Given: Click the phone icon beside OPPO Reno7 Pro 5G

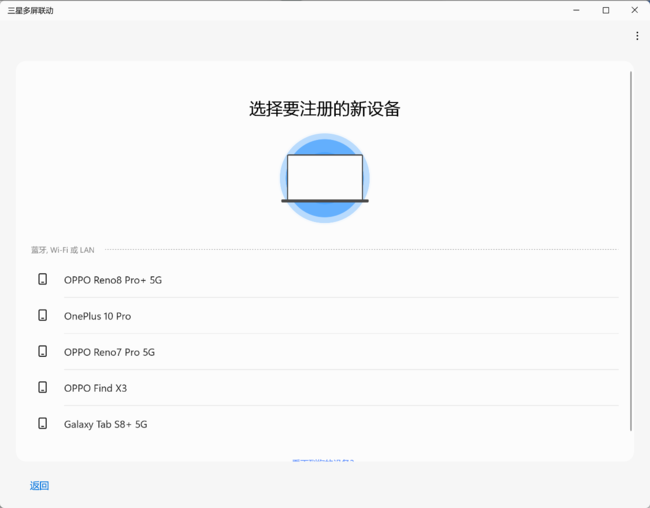Looking at the screenshot, I should [42, 352].
